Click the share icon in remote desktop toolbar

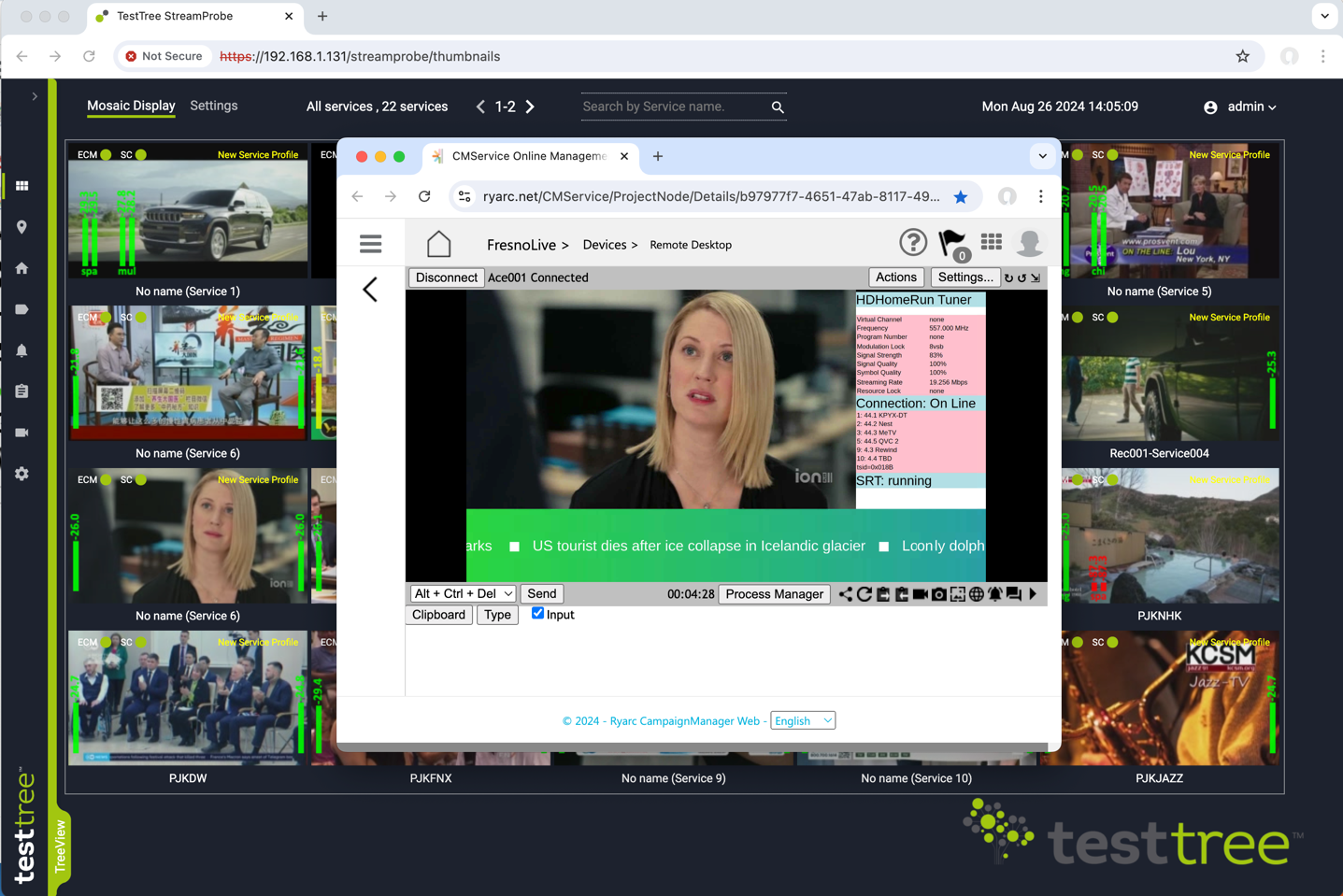click(846, 594)
